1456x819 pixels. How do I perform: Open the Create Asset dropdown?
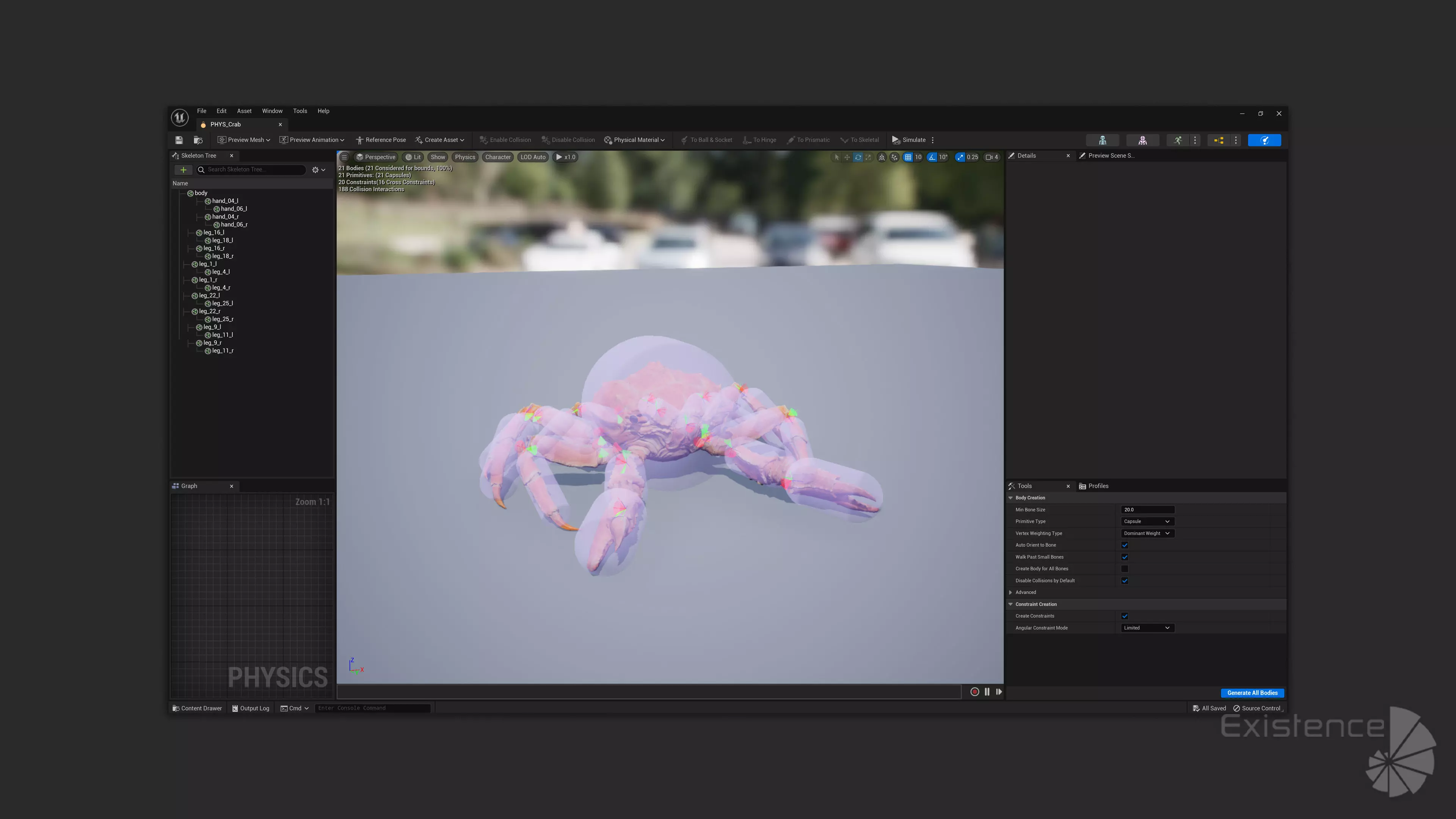(440, 140)
